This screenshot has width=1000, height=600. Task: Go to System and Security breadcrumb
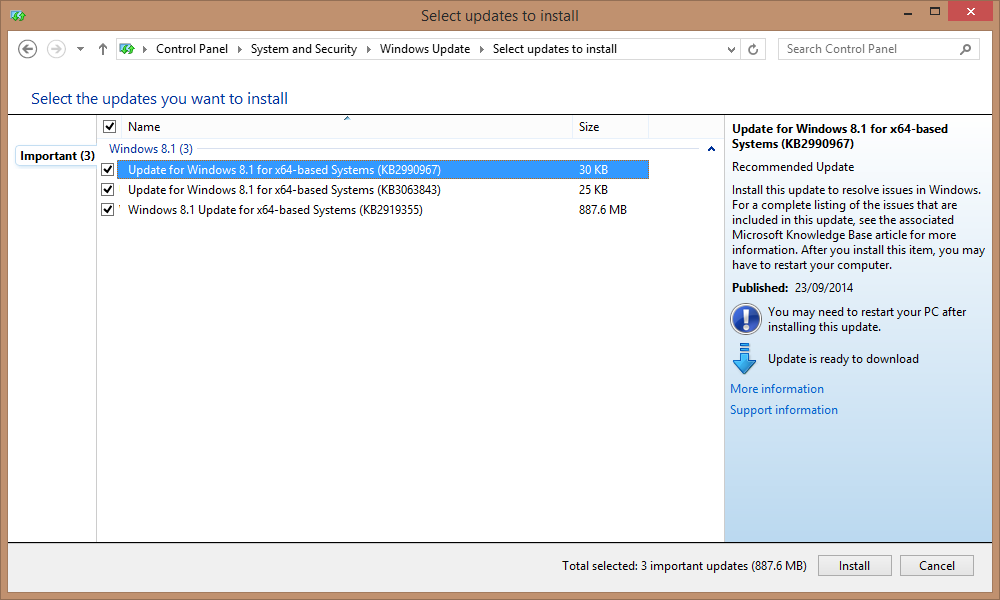[x=304, y=49]
